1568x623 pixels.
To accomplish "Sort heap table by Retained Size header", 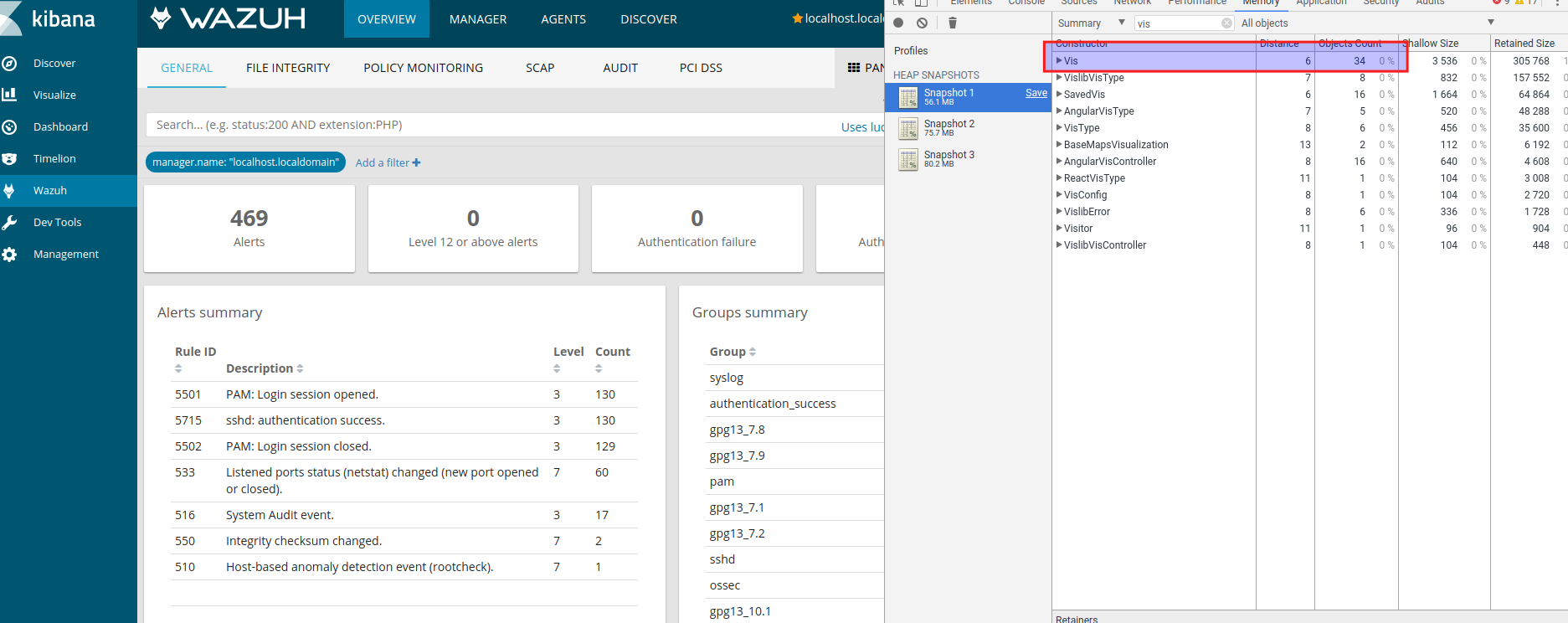I will pyautogui.click(x=1524, y=43).
